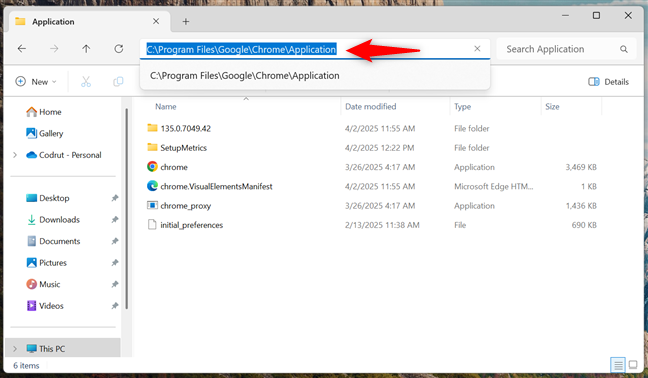Go back using the back arrow

tap(22, 49)
